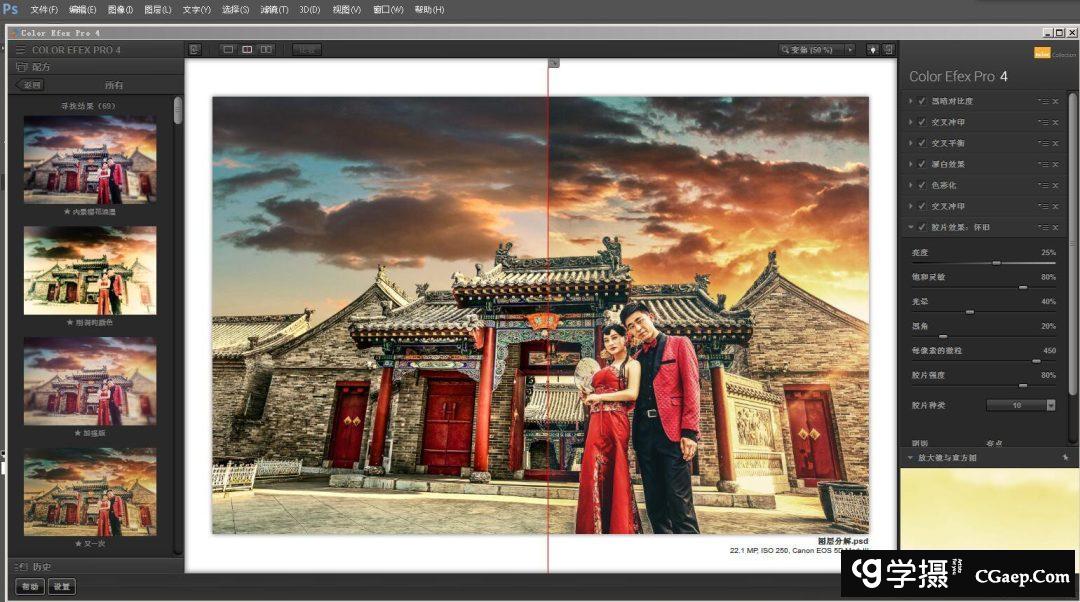The height and width of the screenshot is (602, 1080).
Task: Click the 亮度 slider handle
Action: tap(996, 263)
